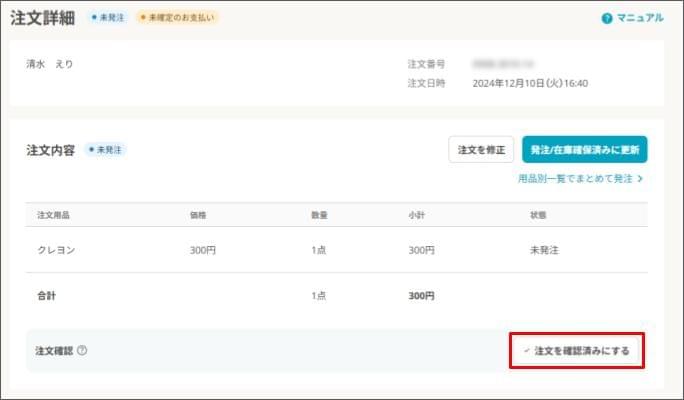Click the 未発注 status in the クレヨン row
Viewport: 684px width, 400px height.
tap(544, 250)
